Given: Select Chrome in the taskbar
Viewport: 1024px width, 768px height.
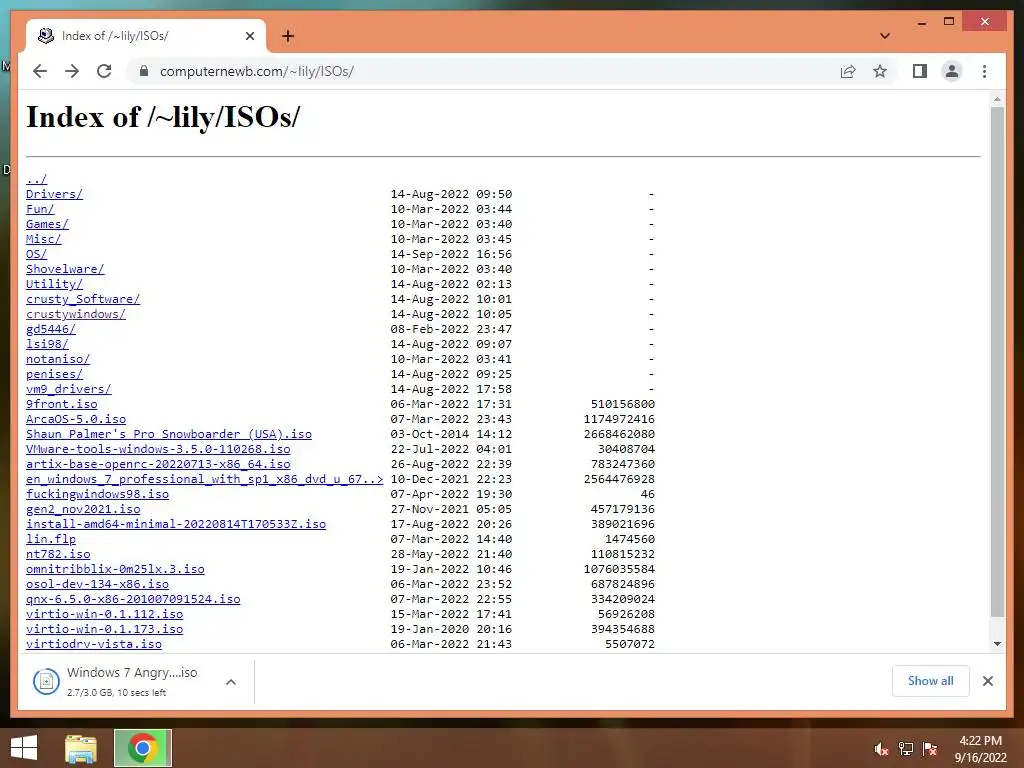Looking at the screenshot, I should pos(142,748).
